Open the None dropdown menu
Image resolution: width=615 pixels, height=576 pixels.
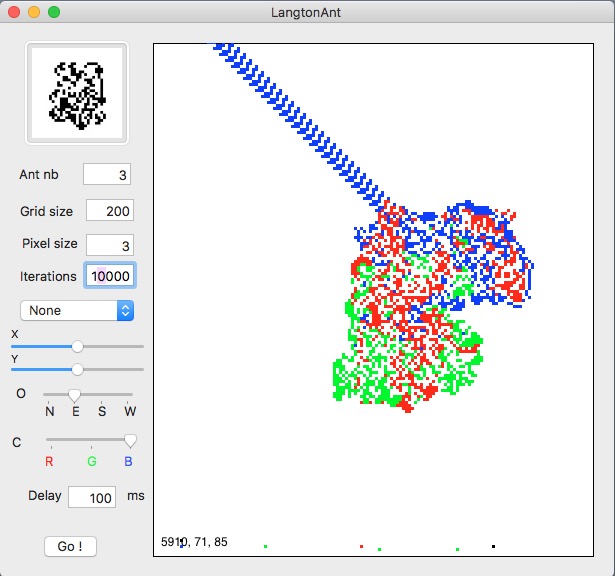click(x=77, y=311)
